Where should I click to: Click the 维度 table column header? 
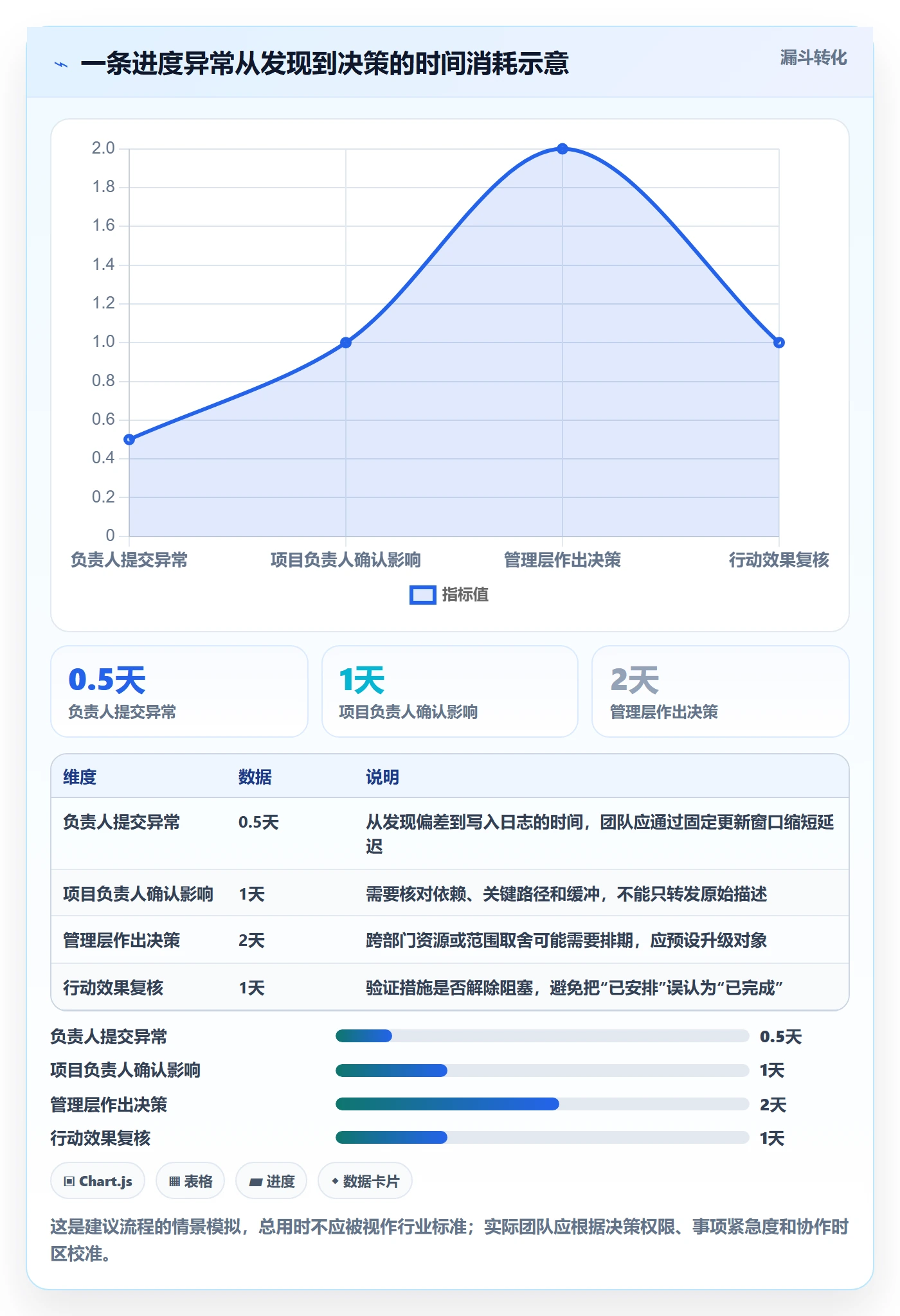[80, 777]
